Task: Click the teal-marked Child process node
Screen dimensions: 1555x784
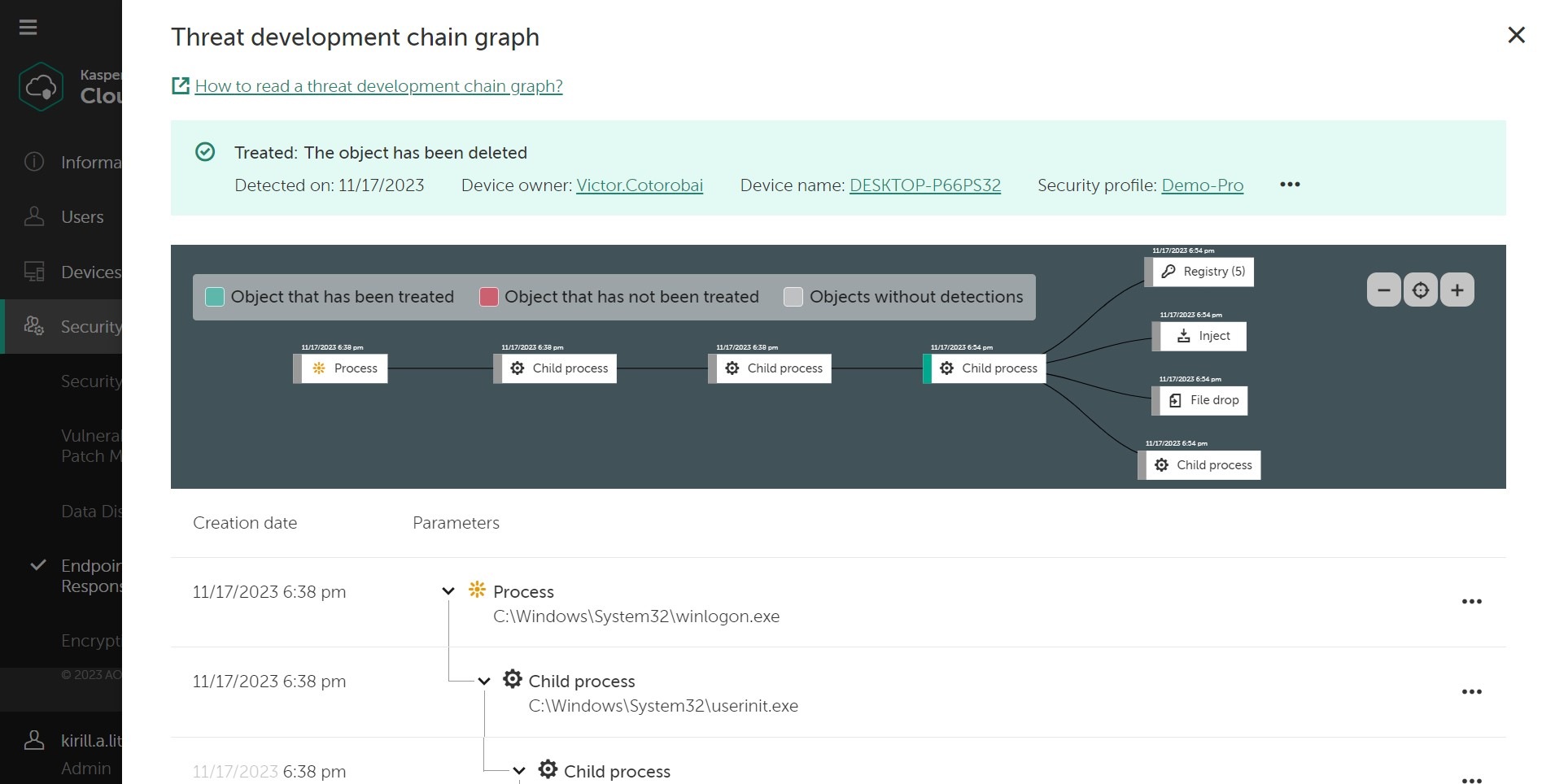Action: pos(989,368)
